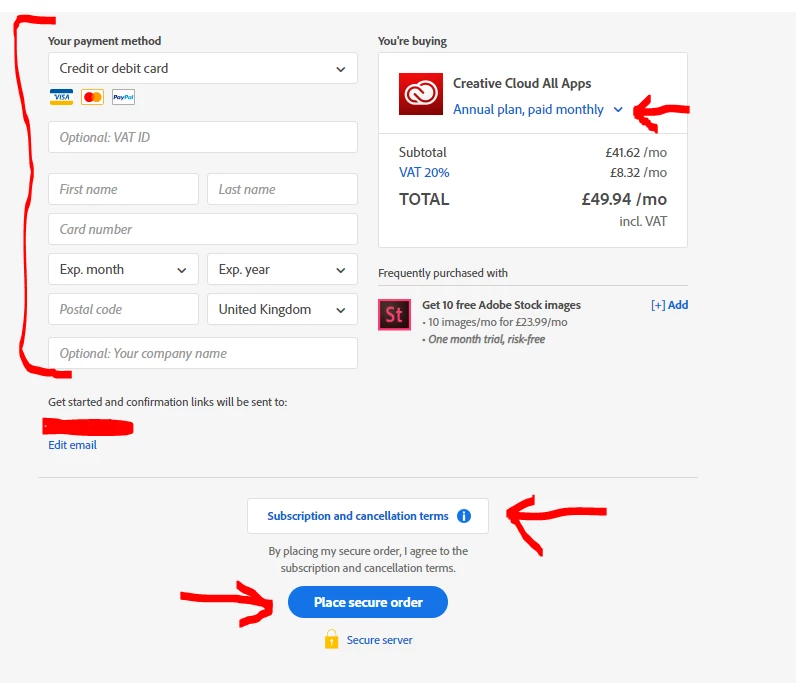Click the PayPal payment icon
796x683 pixels.
tap(123, 96)
